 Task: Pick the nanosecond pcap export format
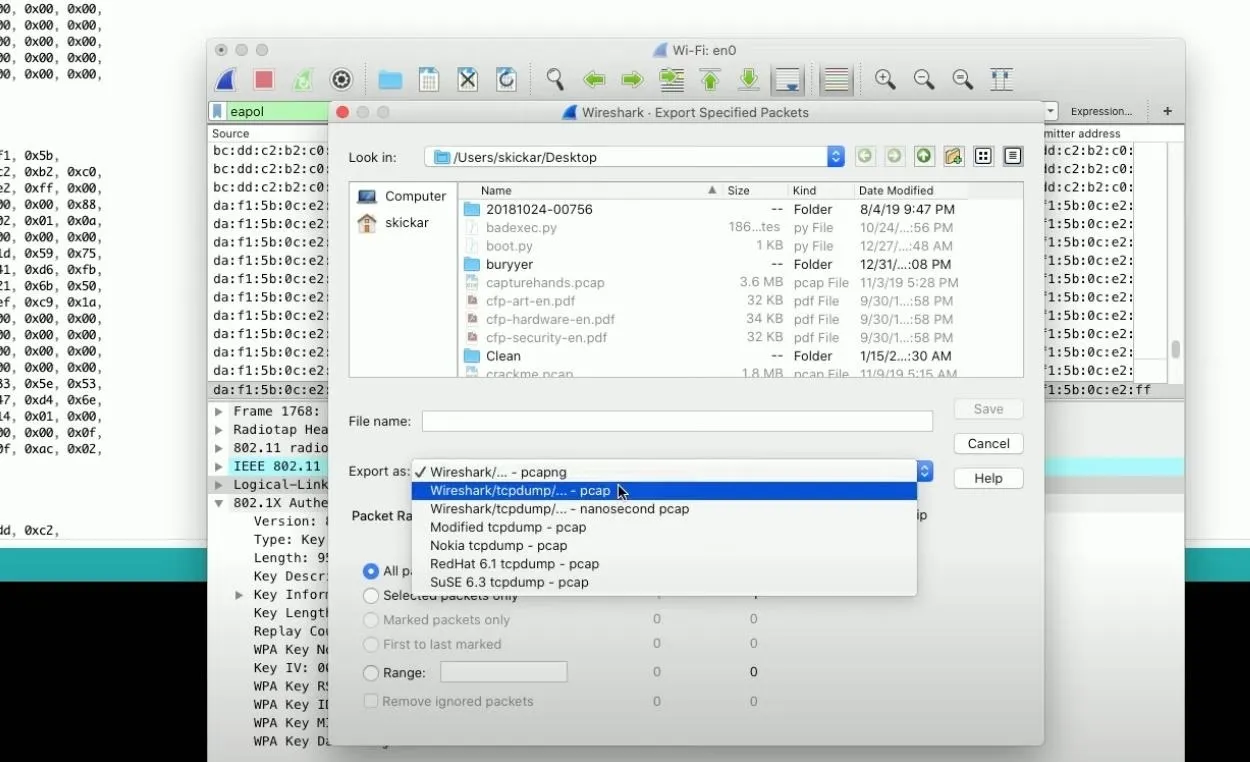click(x=664, y=509)
